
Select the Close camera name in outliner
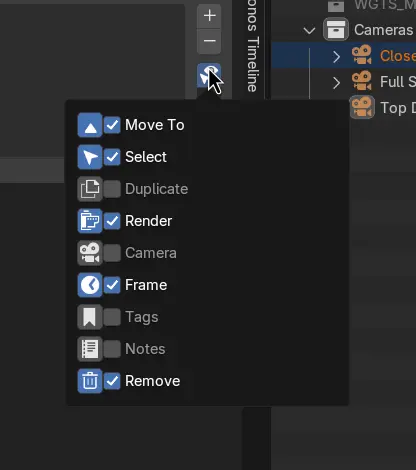click(x=398, y=56)
